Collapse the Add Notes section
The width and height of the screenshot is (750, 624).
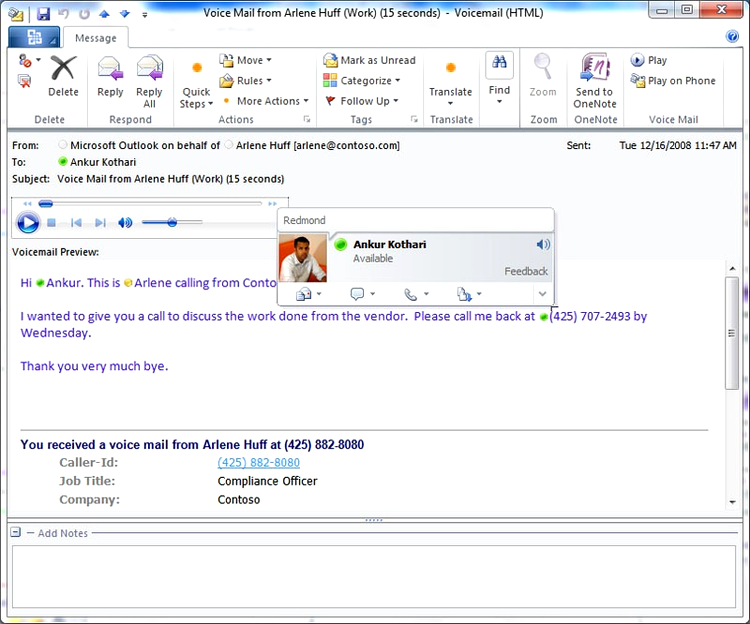coord(15,532)
